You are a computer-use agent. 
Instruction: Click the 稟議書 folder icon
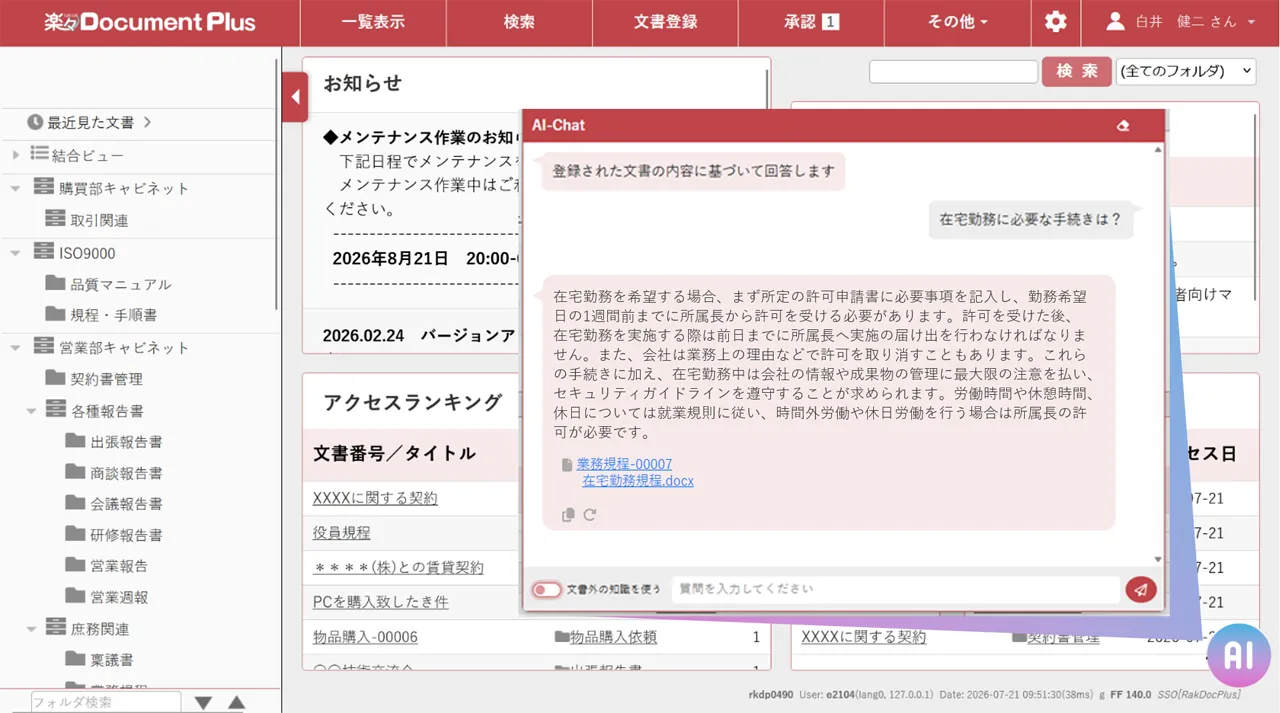click(x=75, y=658)
